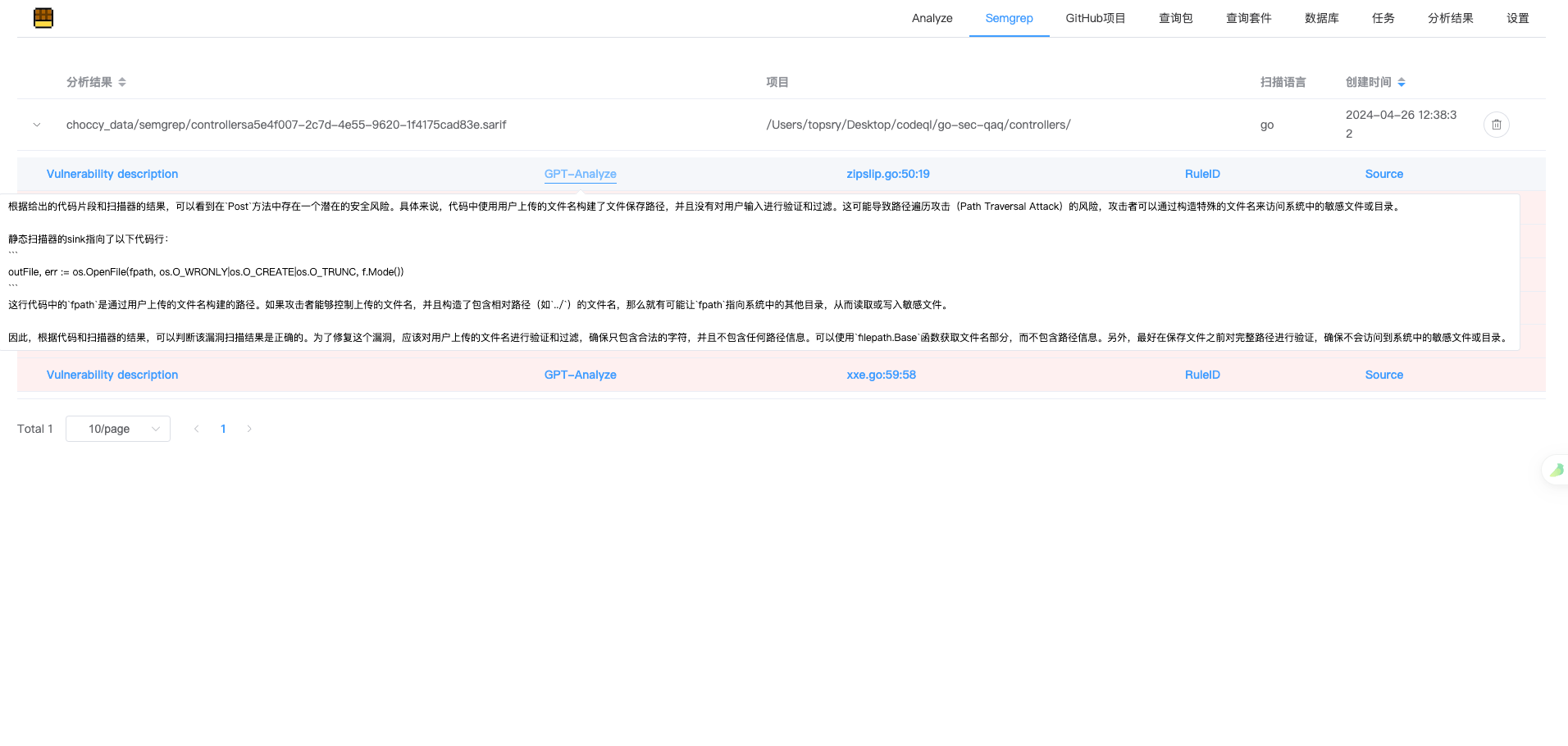Click RuleID in zipslip.go row
The height and width of the screenshot is (746, 1568).
(x=1202, y=174)
